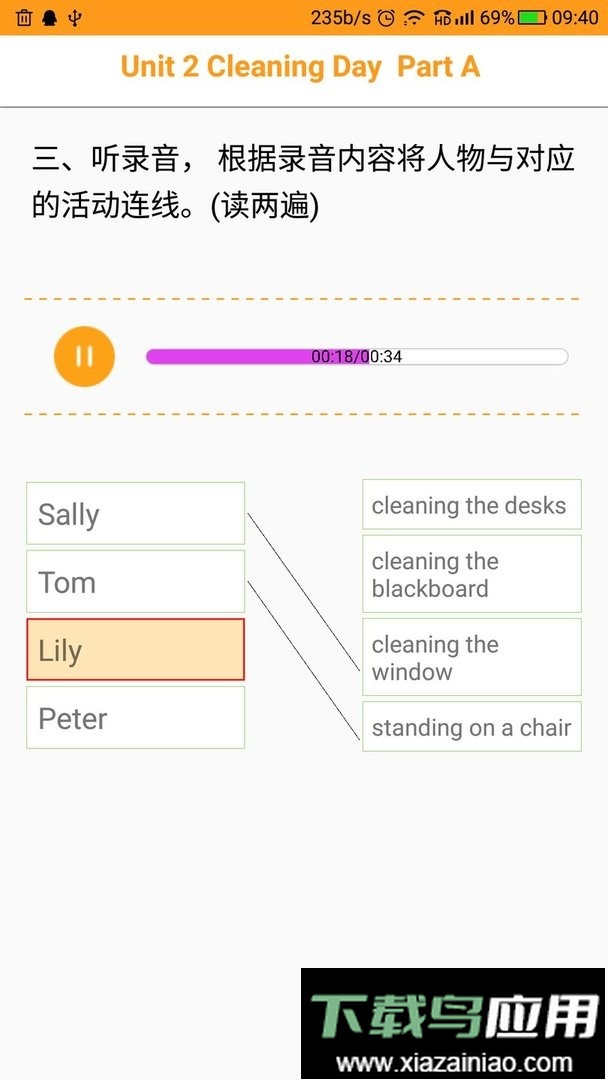The image size is (608, 1080).
Task: Tap the 'cleaning the window' option
Action: (471, 658)
